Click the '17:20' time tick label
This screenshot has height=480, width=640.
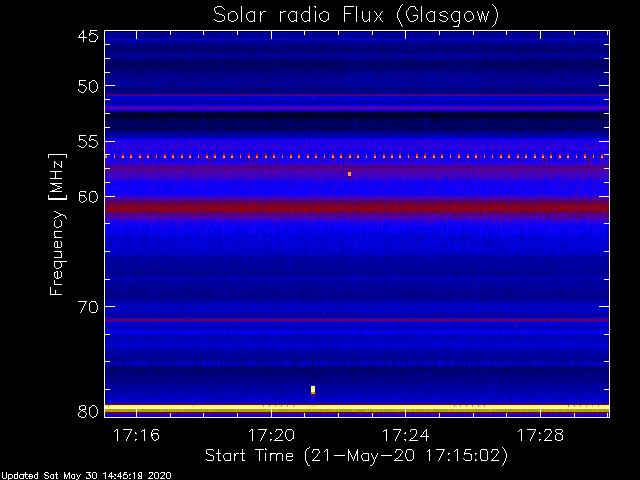271,435
